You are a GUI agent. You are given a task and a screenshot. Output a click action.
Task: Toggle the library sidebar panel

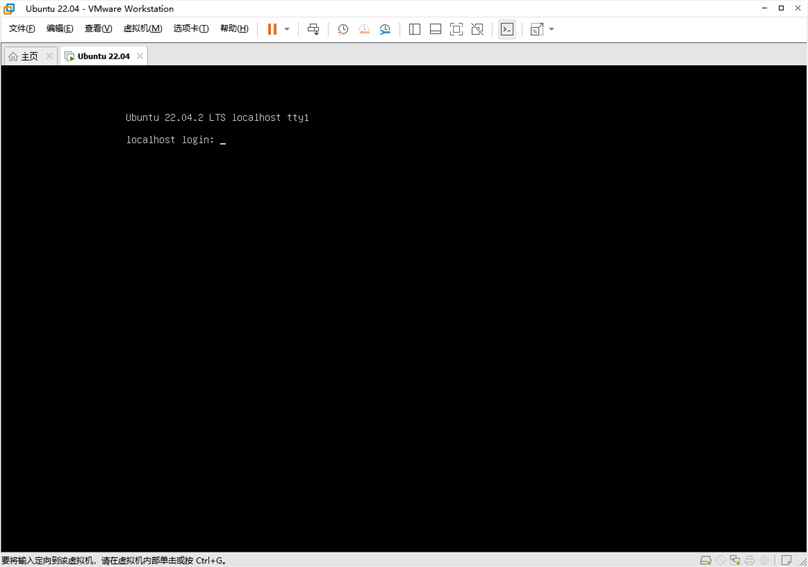point(414,29)
